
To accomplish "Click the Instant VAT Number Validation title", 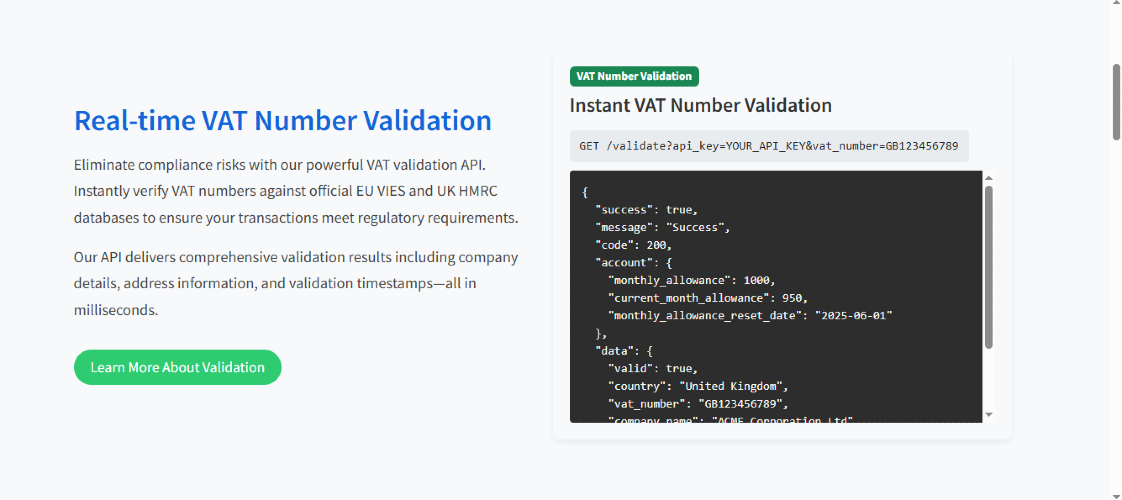I will (x=701, y=105).
